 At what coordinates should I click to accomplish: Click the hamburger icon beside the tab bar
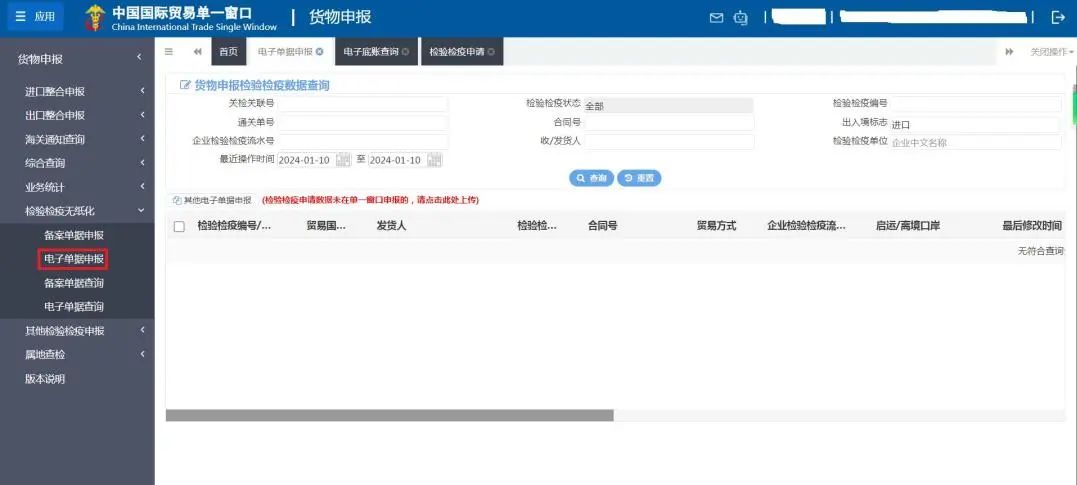click(x=169, y=51)
